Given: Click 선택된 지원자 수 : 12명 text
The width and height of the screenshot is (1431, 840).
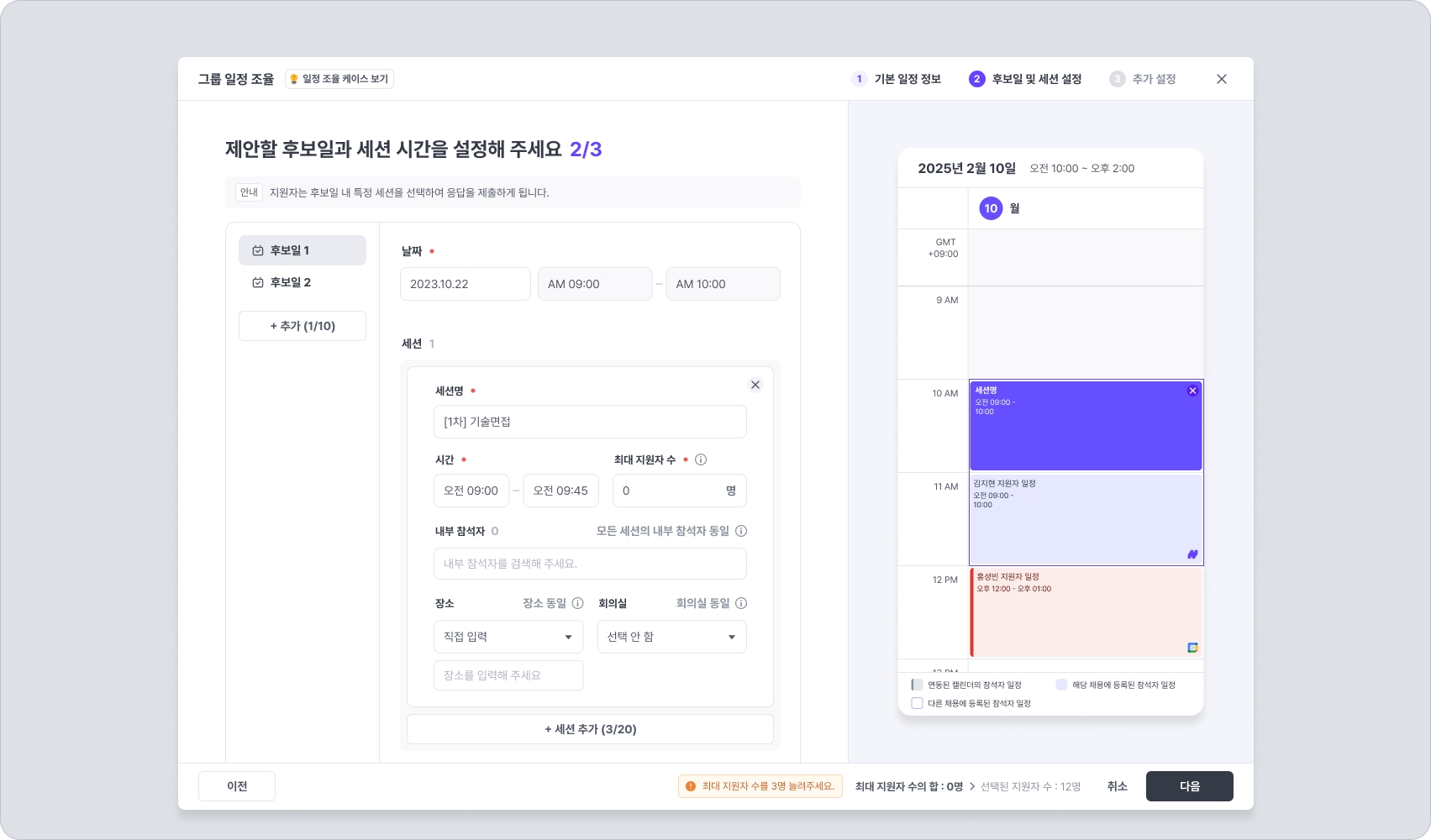Looking at the screenshot, I should coord(1030,786).
